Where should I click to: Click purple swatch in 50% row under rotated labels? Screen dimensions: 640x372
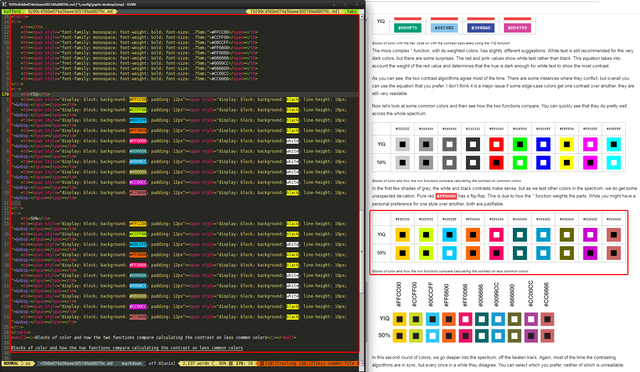[x=531, y=336]
